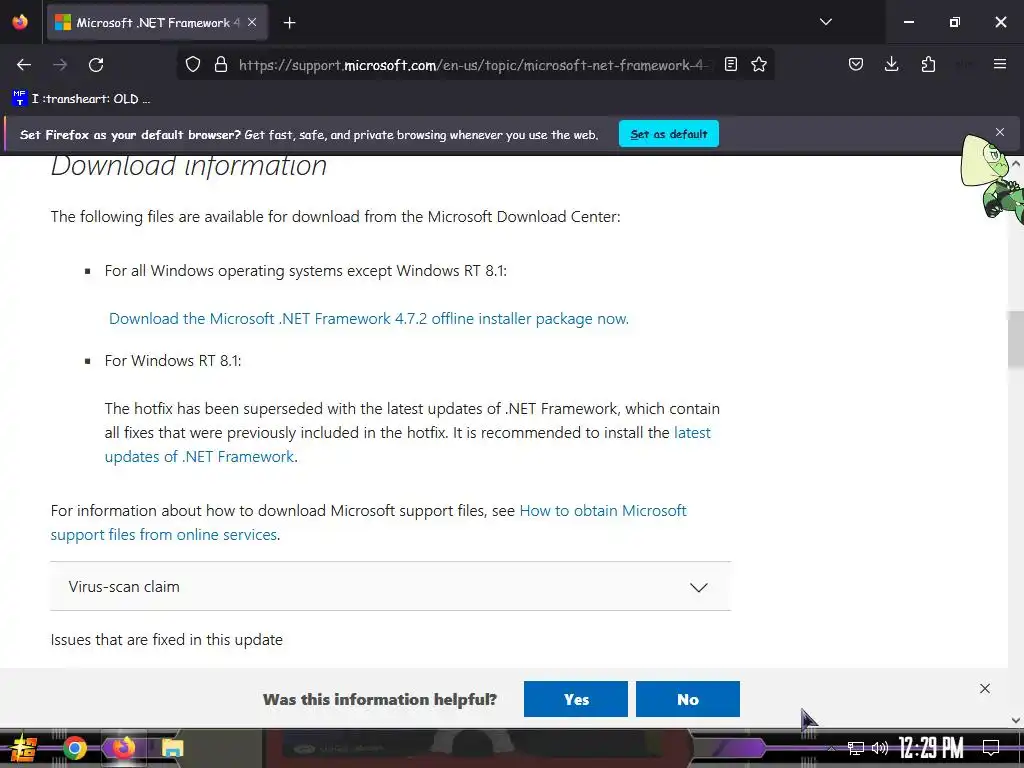
Task: Open the taskbar clock 12:29 PM
Action: [931, 748]
